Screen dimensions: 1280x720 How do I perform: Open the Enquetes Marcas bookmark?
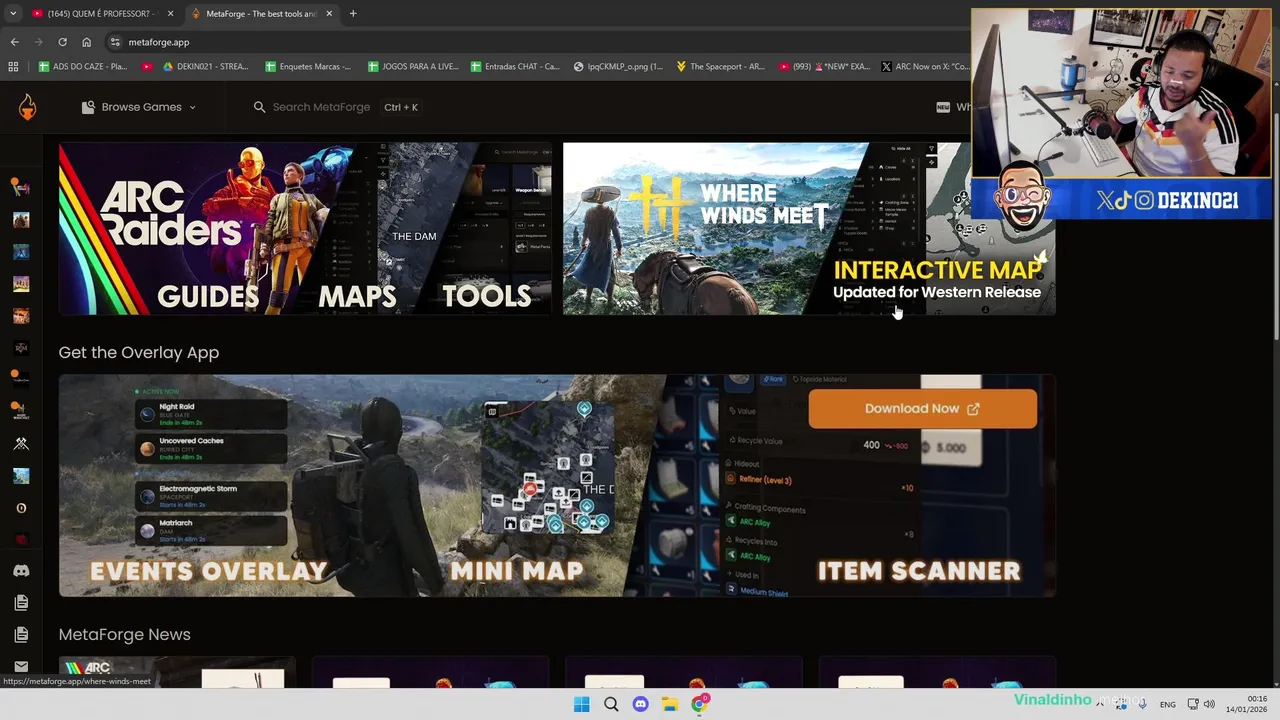308,67
